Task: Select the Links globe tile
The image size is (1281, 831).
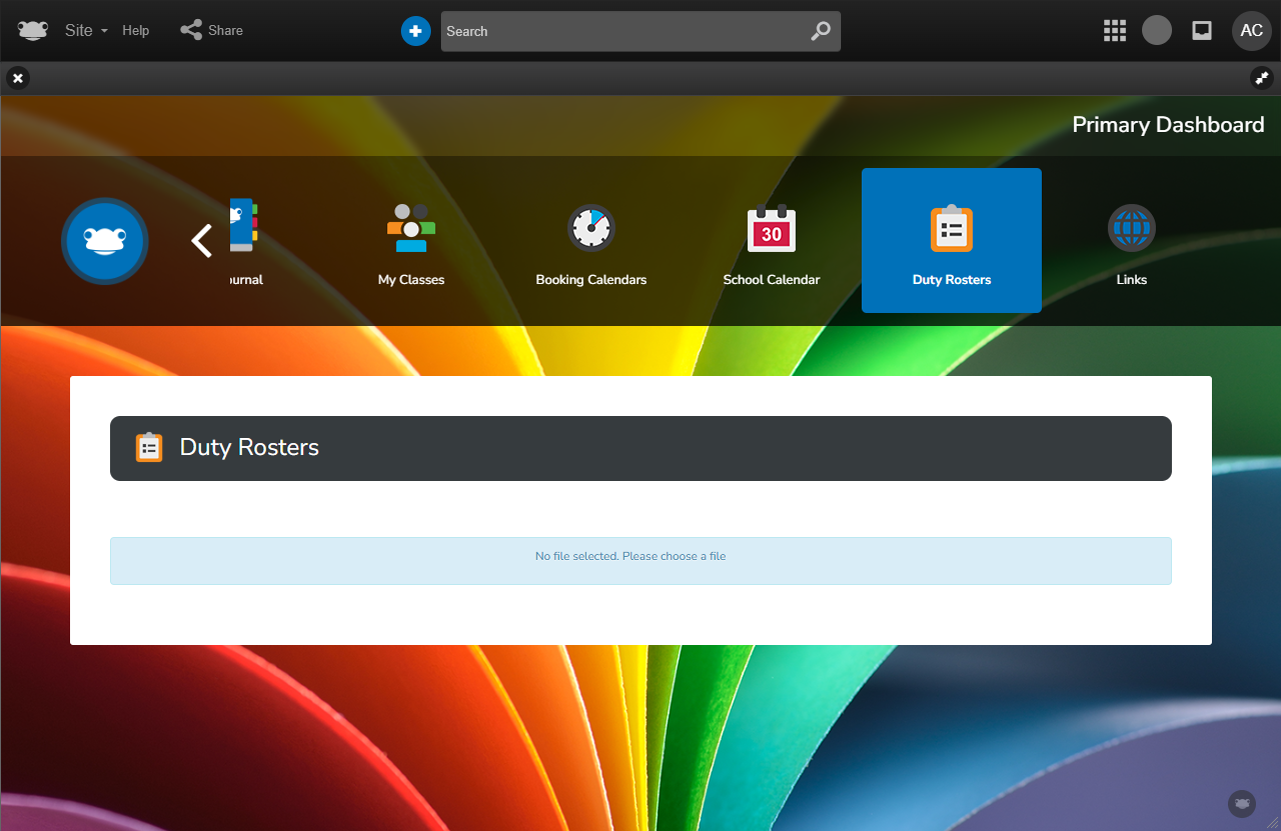Action: pos(1131,242)
